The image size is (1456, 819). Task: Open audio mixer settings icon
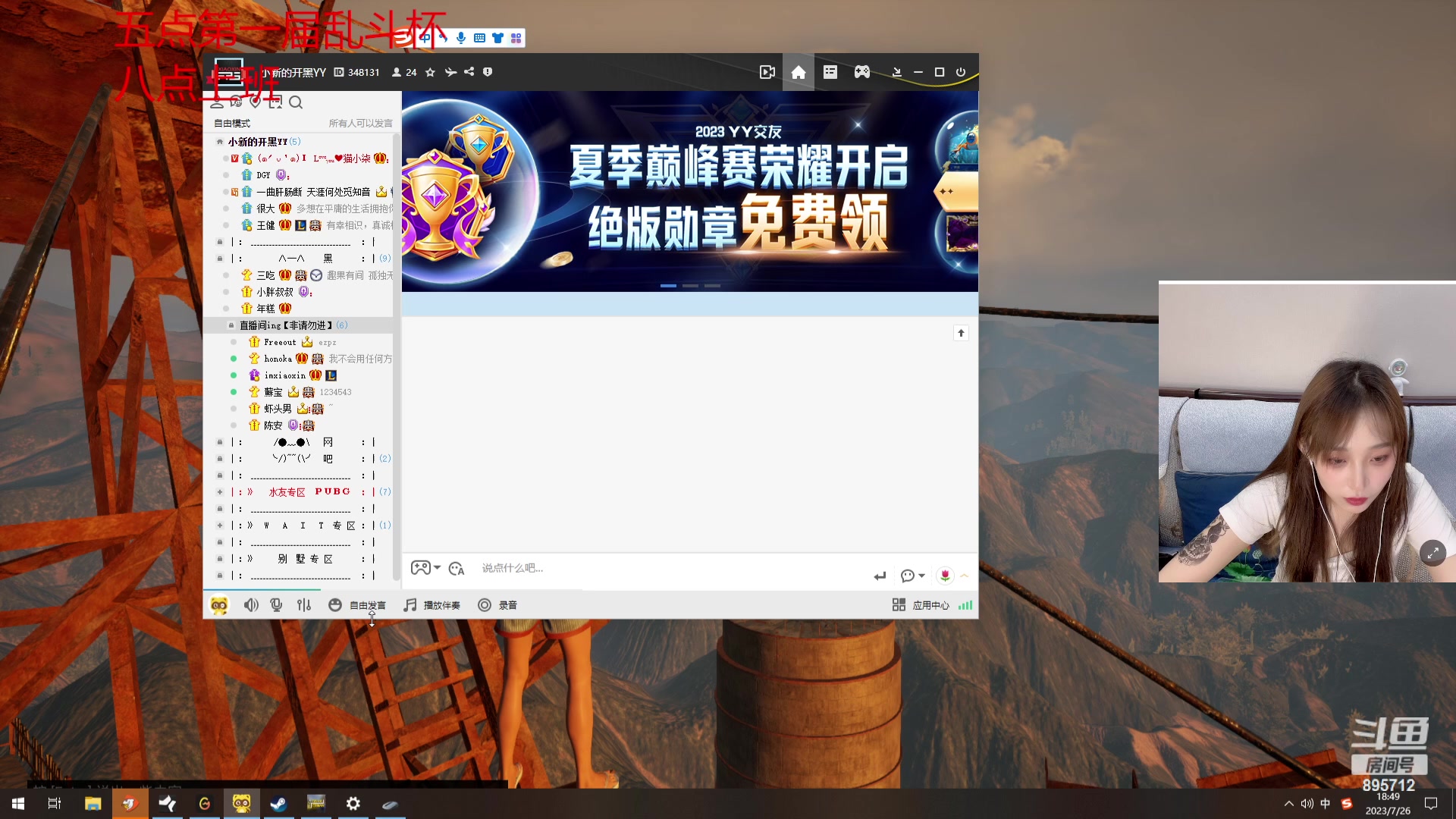pos(304,604)
